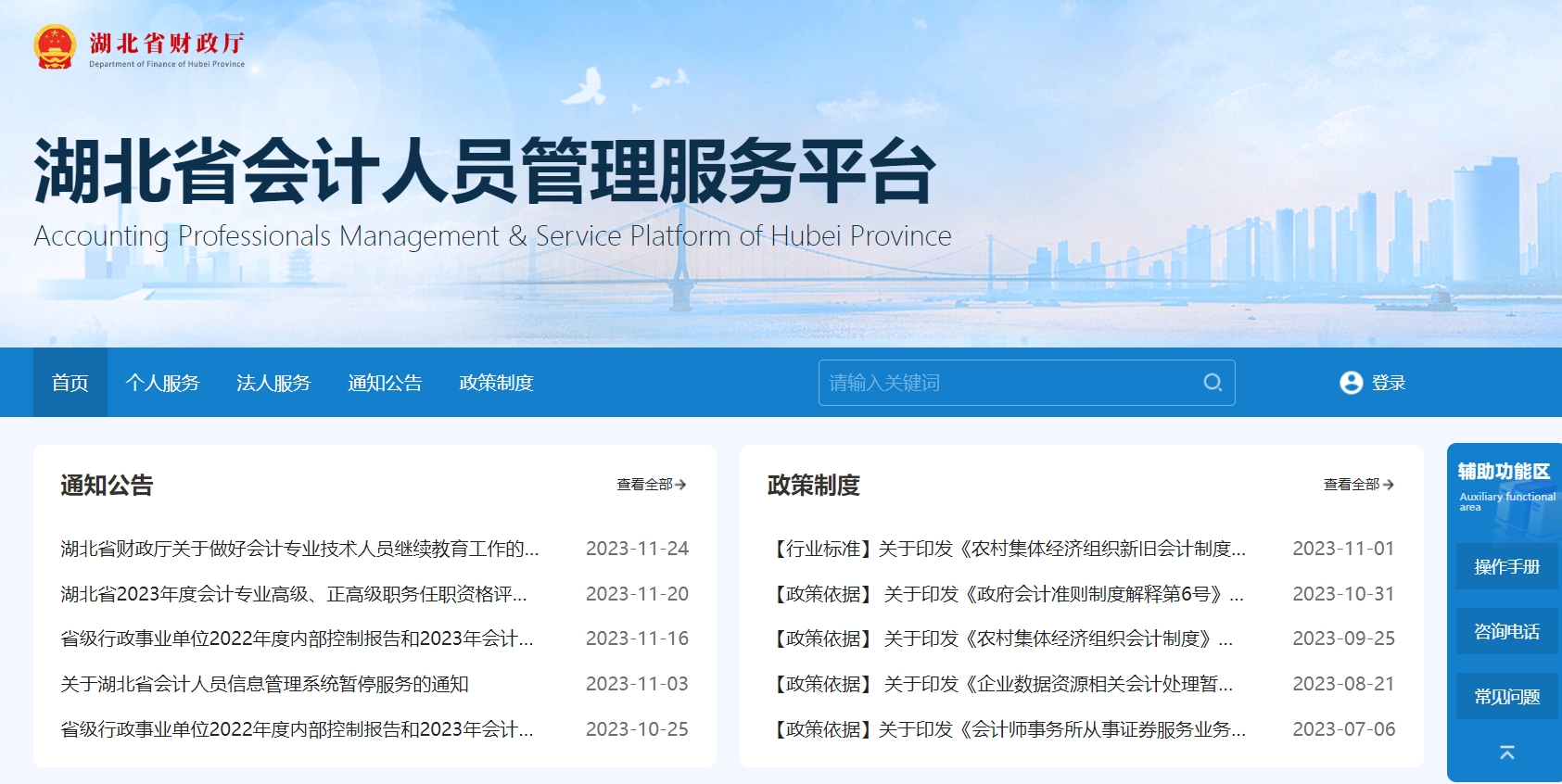This screenshot has height=784, width=1562.
Task: Go to 法人服务 in navigation
Action: [273, 383]
